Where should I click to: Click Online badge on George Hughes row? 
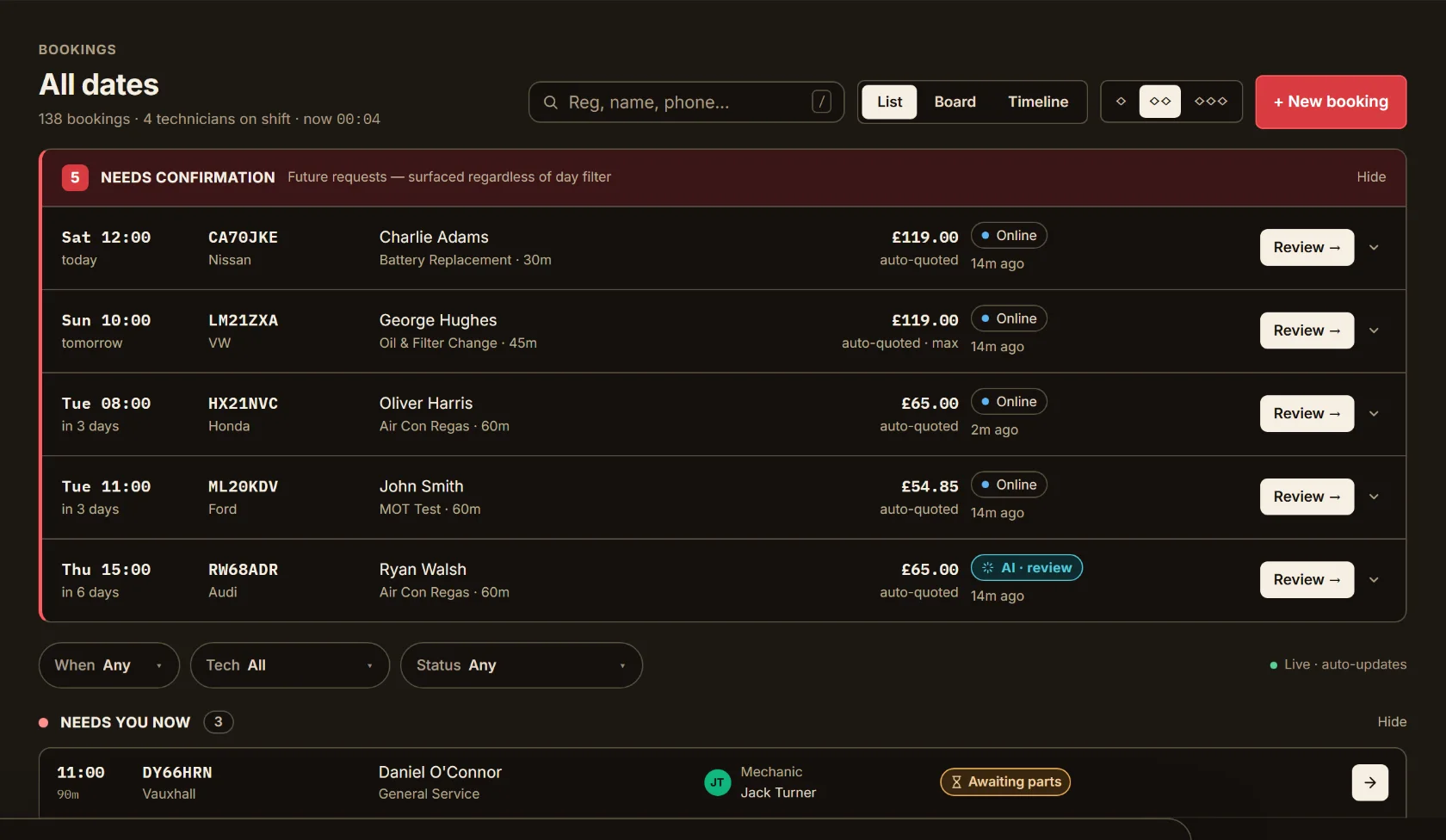click(x=1009, y=318)
